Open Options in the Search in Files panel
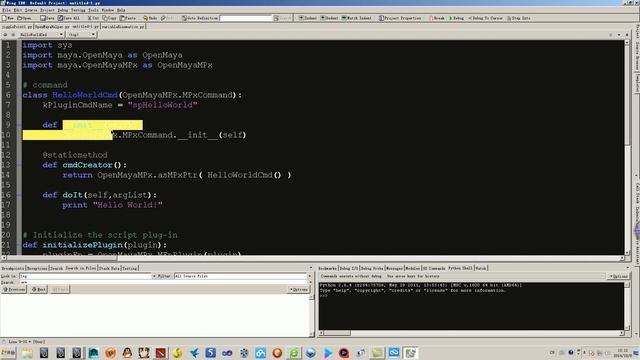 click(299, 289)
